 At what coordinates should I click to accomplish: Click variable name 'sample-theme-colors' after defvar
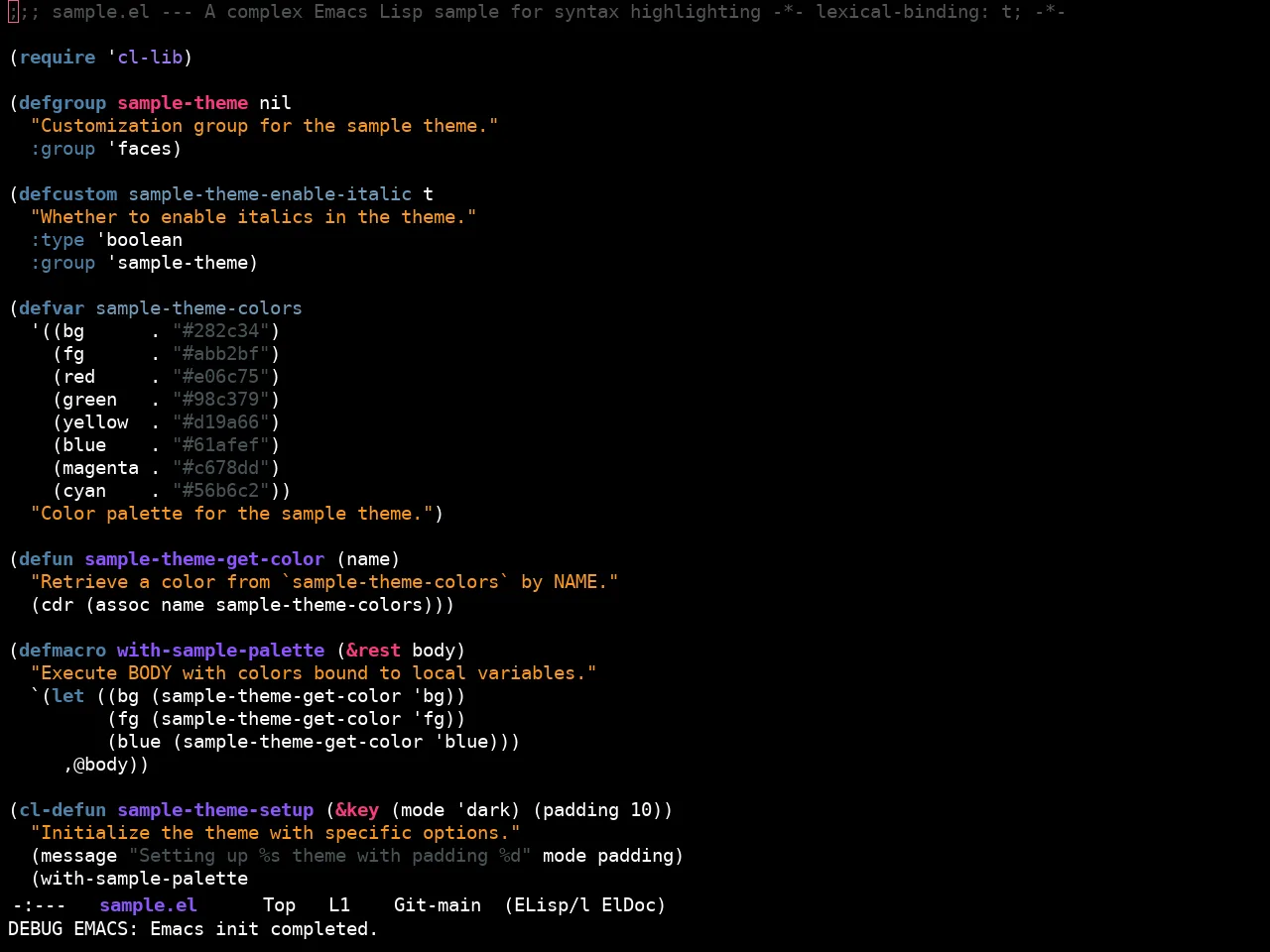point(199,308)
